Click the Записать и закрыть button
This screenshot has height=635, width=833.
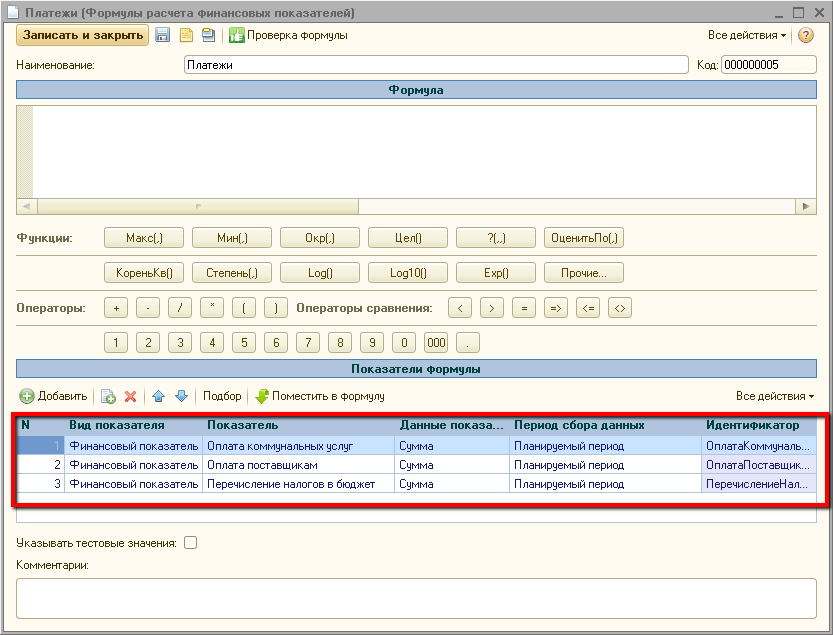pyautogui.click(x=82, y=35)
